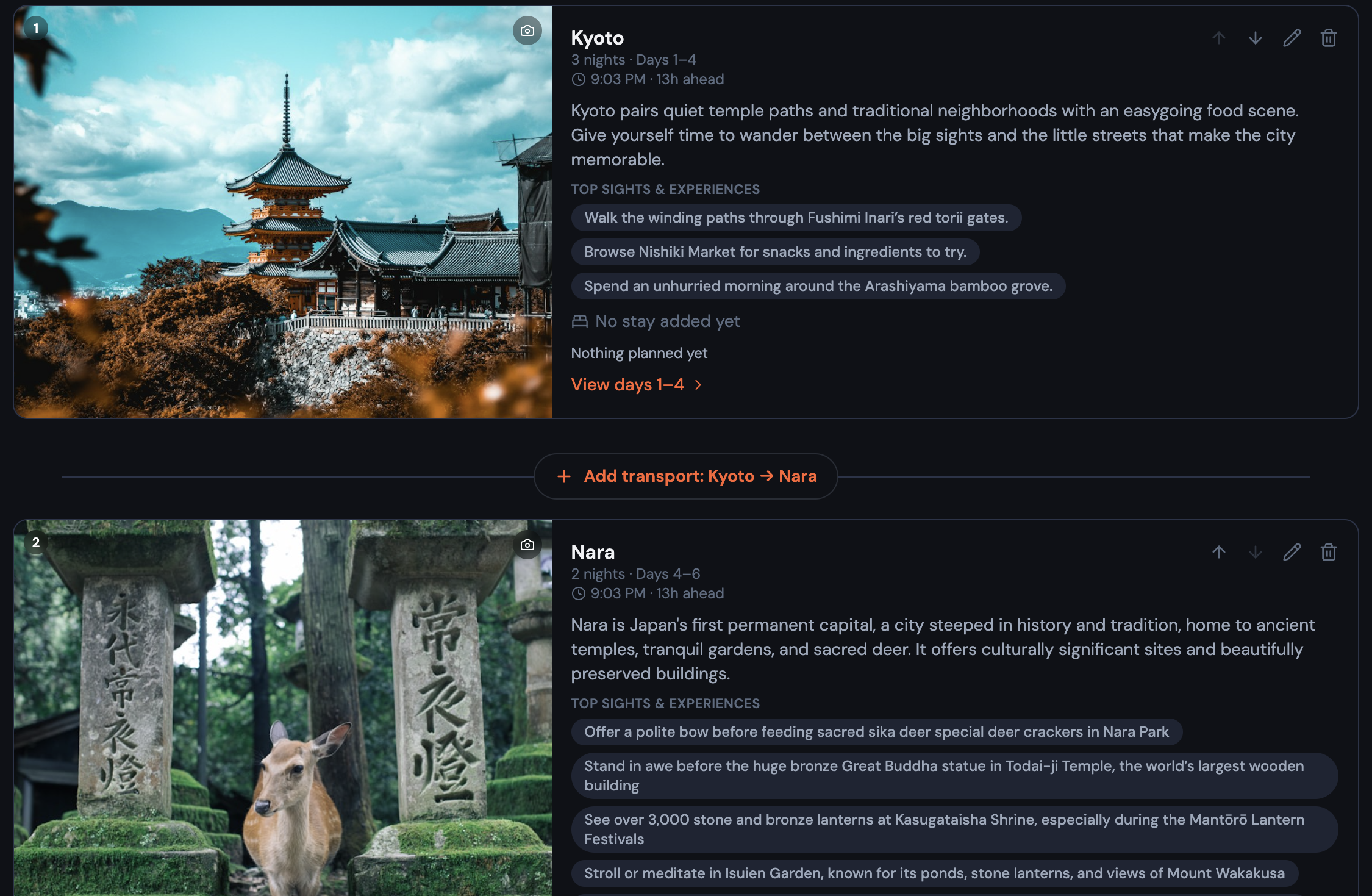Click No stay added yet text
This screenshot has width=1372, height=896.
pyautogui.click(x=668, y=321)
